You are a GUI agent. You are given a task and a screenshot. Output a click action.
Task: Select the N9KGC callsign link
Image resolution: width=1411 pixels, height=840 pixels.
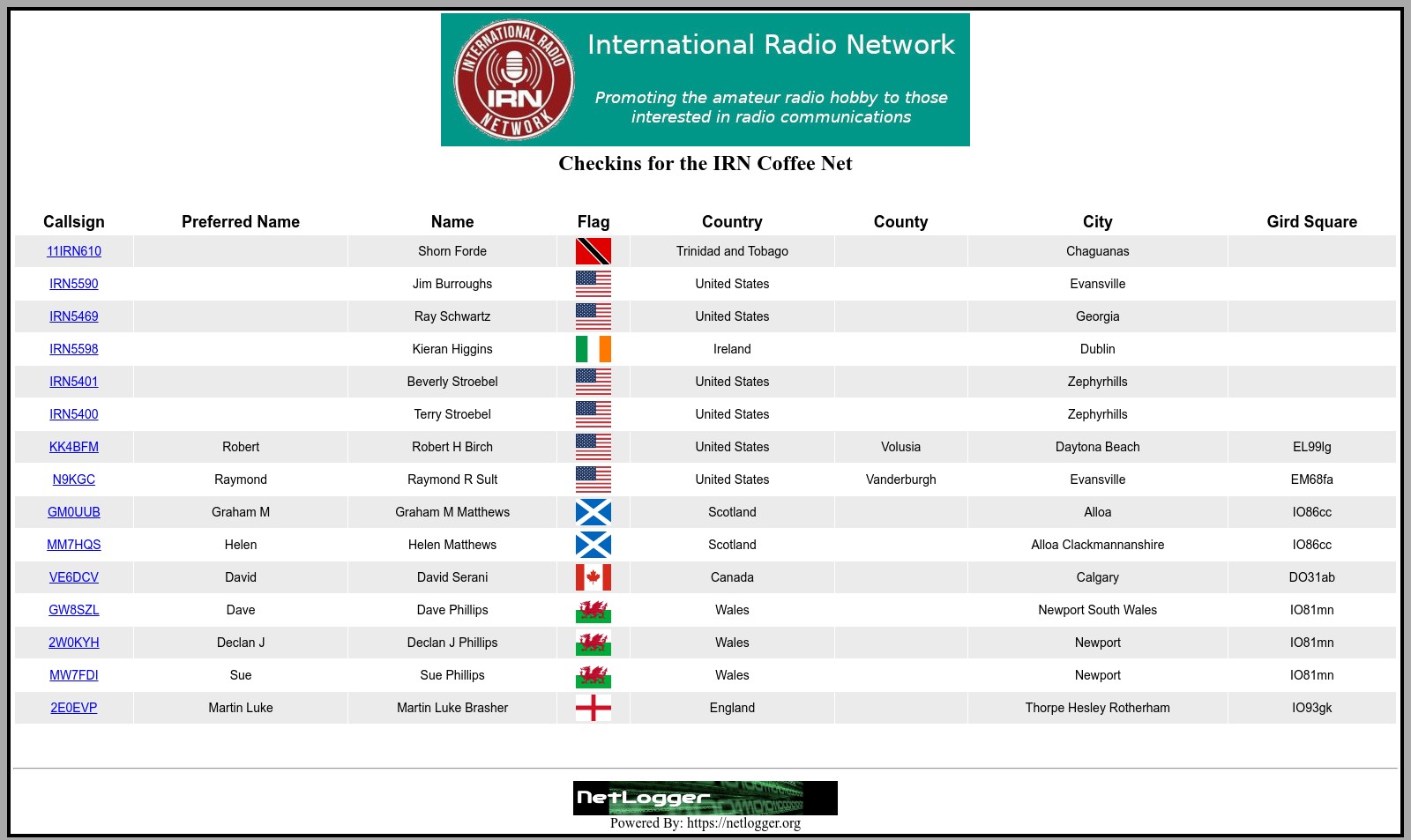click(x=74, y=479)
